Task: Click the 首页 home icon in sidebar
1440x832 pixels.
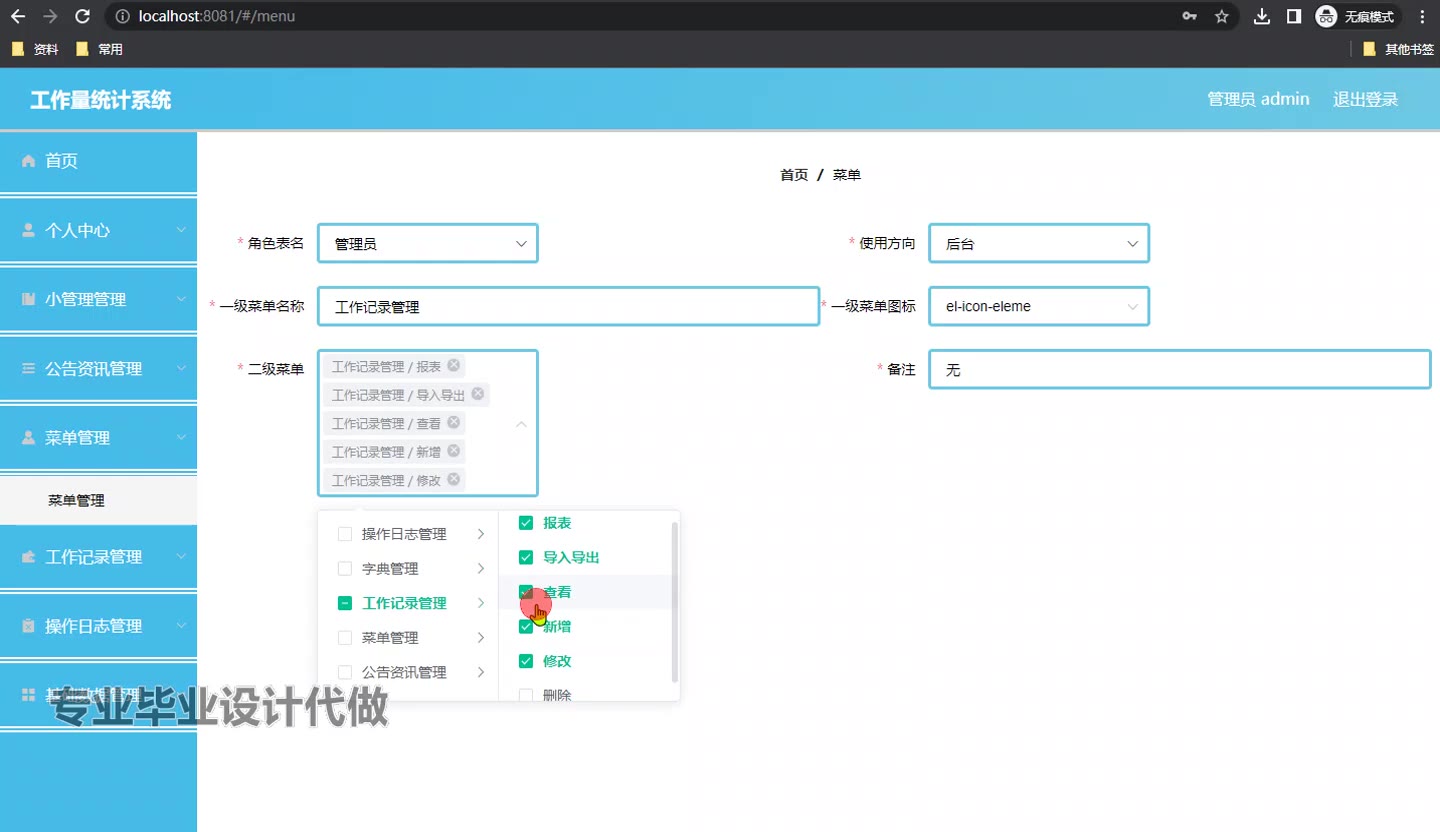Action: pos(29,161)
